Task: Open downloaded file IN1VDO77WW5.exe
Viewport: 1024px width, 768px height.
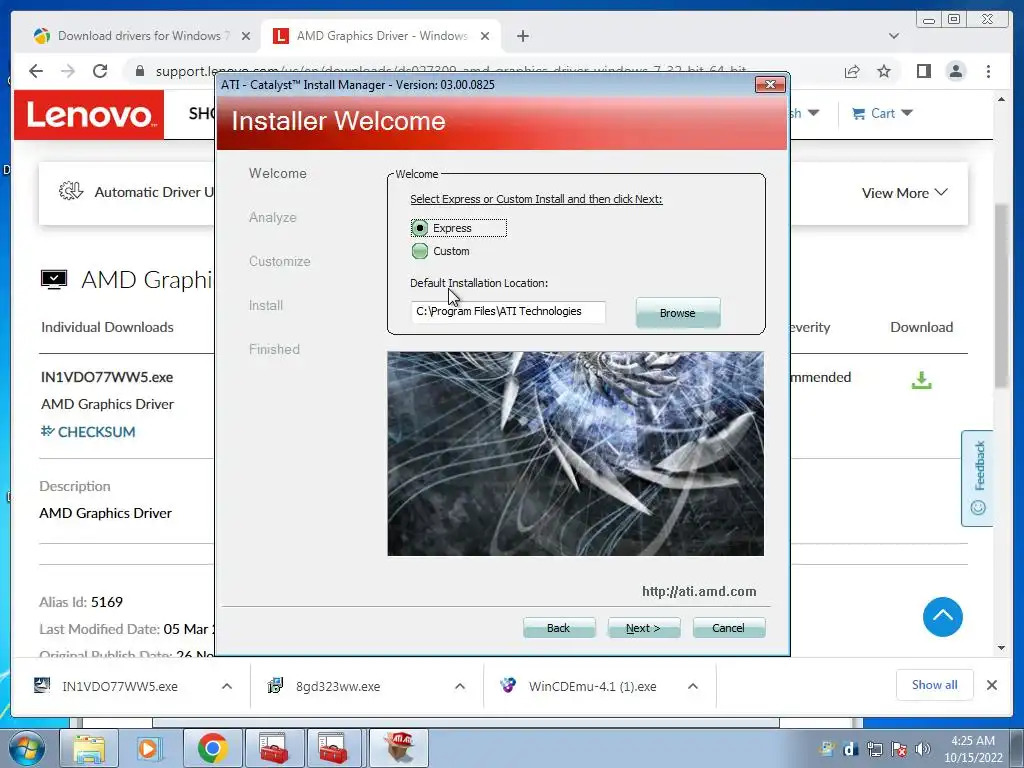Action: [x=120, y=686]
